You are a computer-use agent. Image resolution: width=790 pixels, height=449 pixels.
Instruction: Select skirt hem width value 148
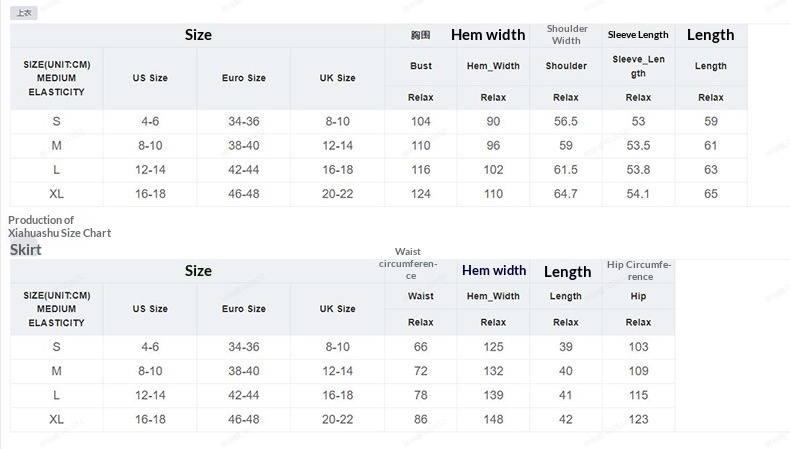click(493, 419)
